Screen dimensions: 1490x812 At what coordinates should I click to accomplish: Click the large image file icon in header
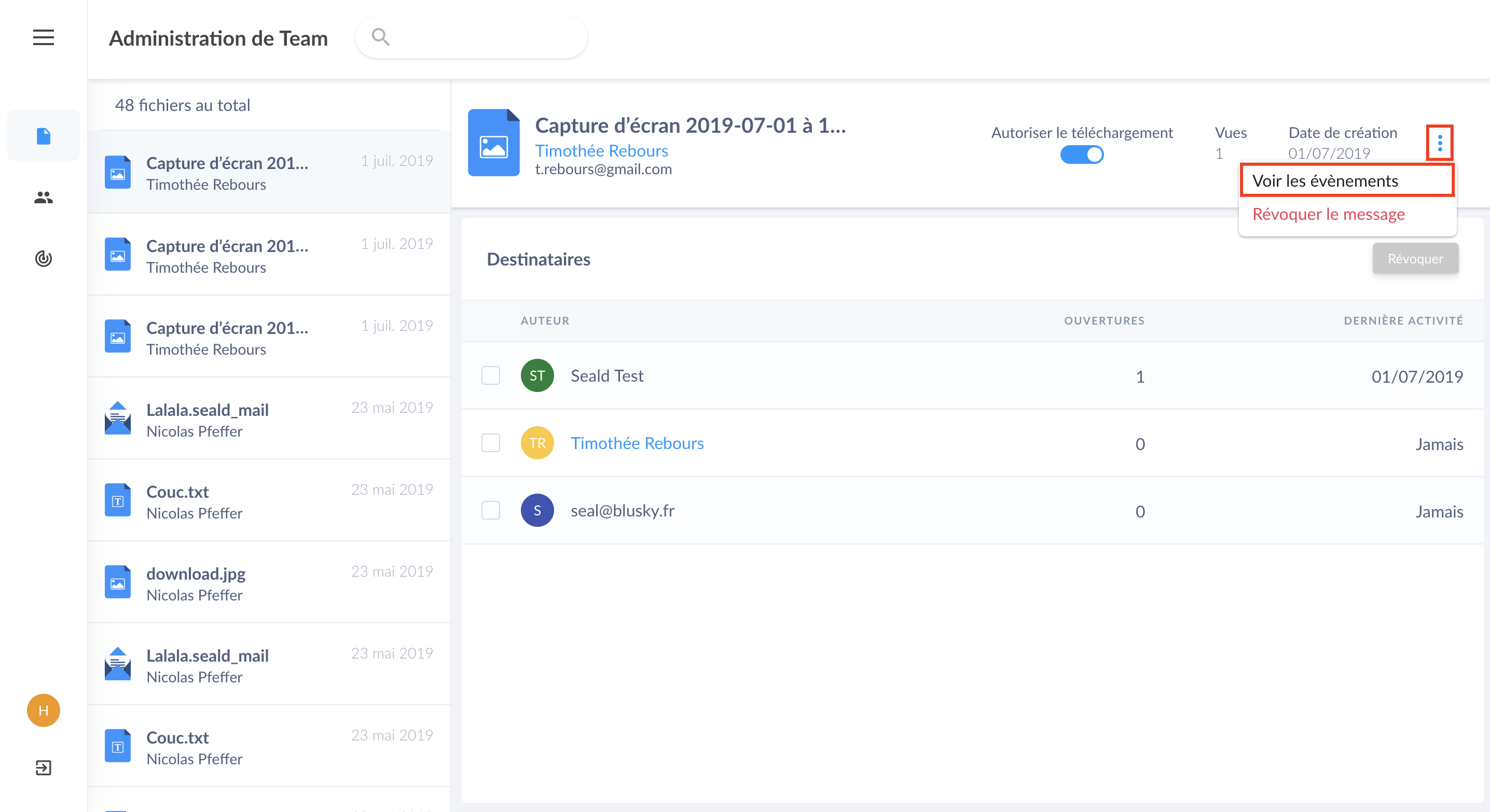493,143
